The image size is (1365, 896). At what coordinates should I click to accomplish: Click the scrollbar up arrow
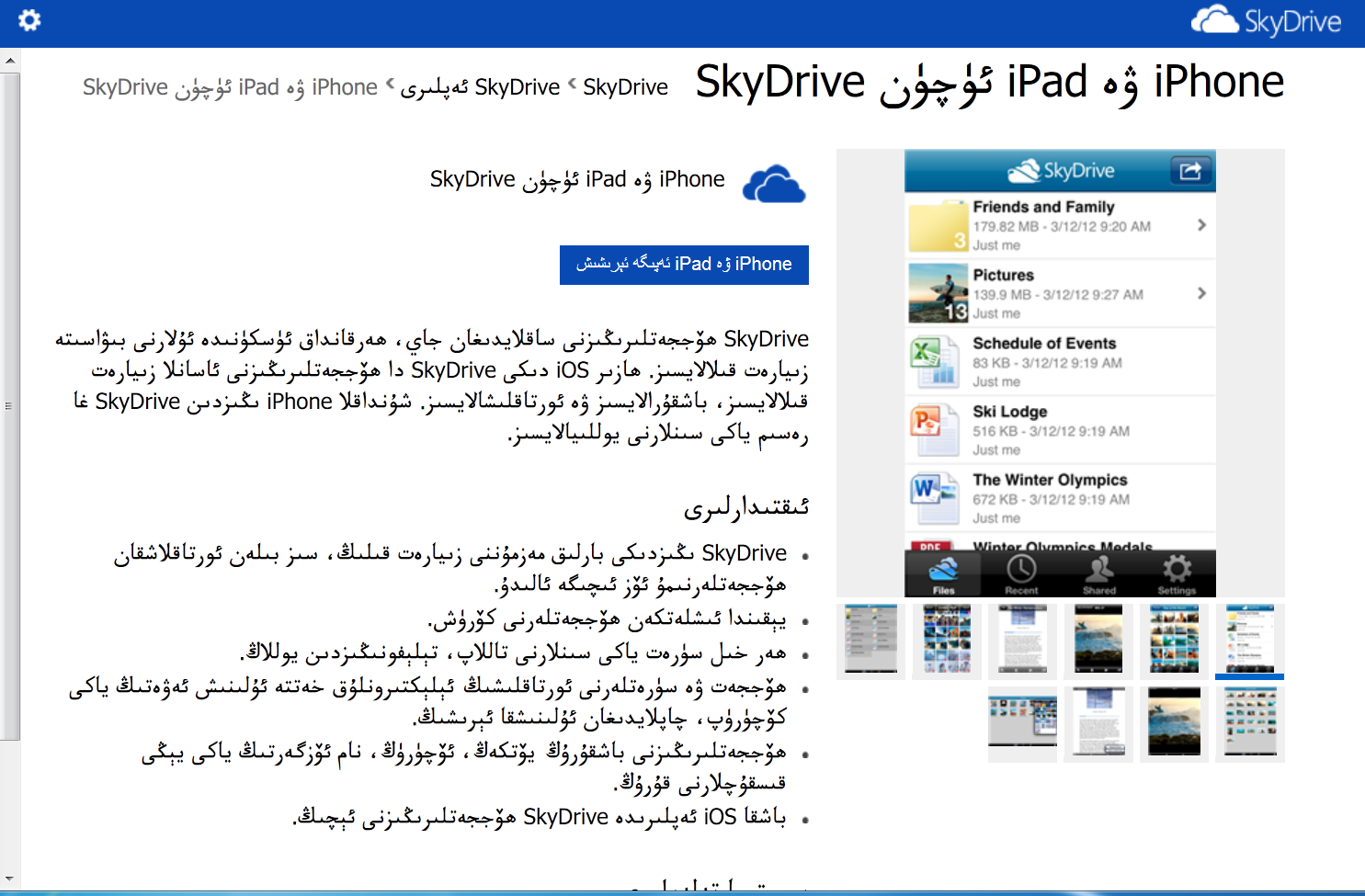tap(10, 61)
